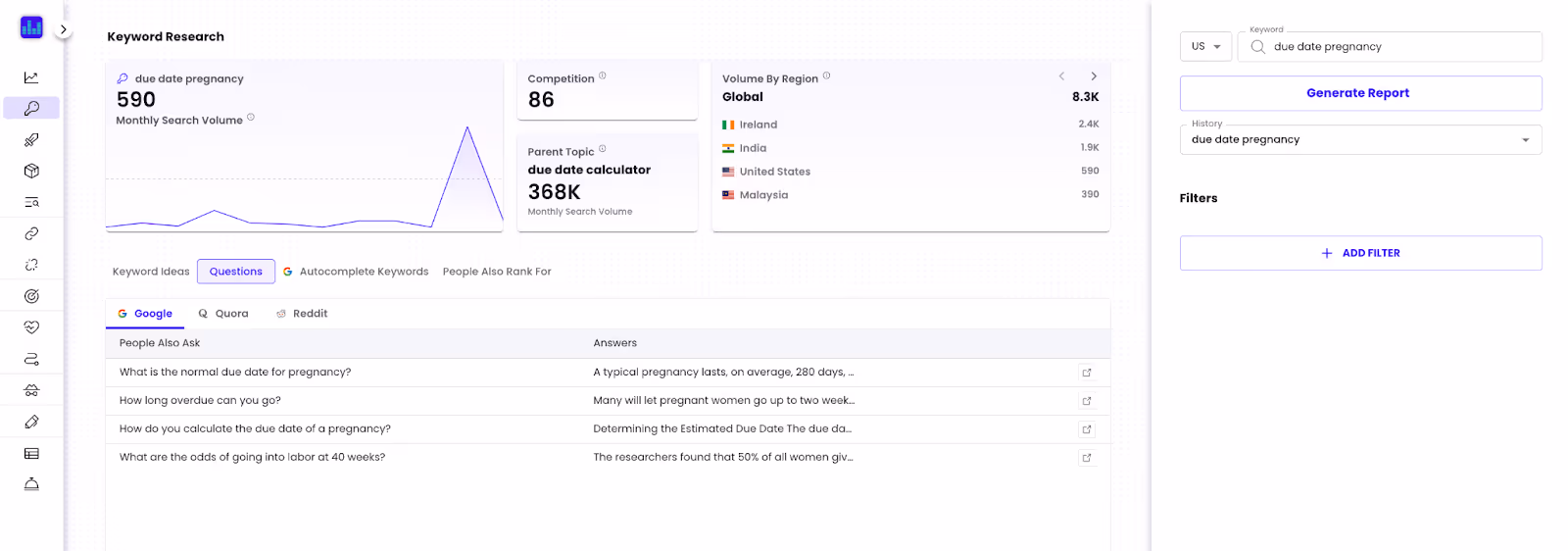Open the list search icon in sidebar

point(31,202)
